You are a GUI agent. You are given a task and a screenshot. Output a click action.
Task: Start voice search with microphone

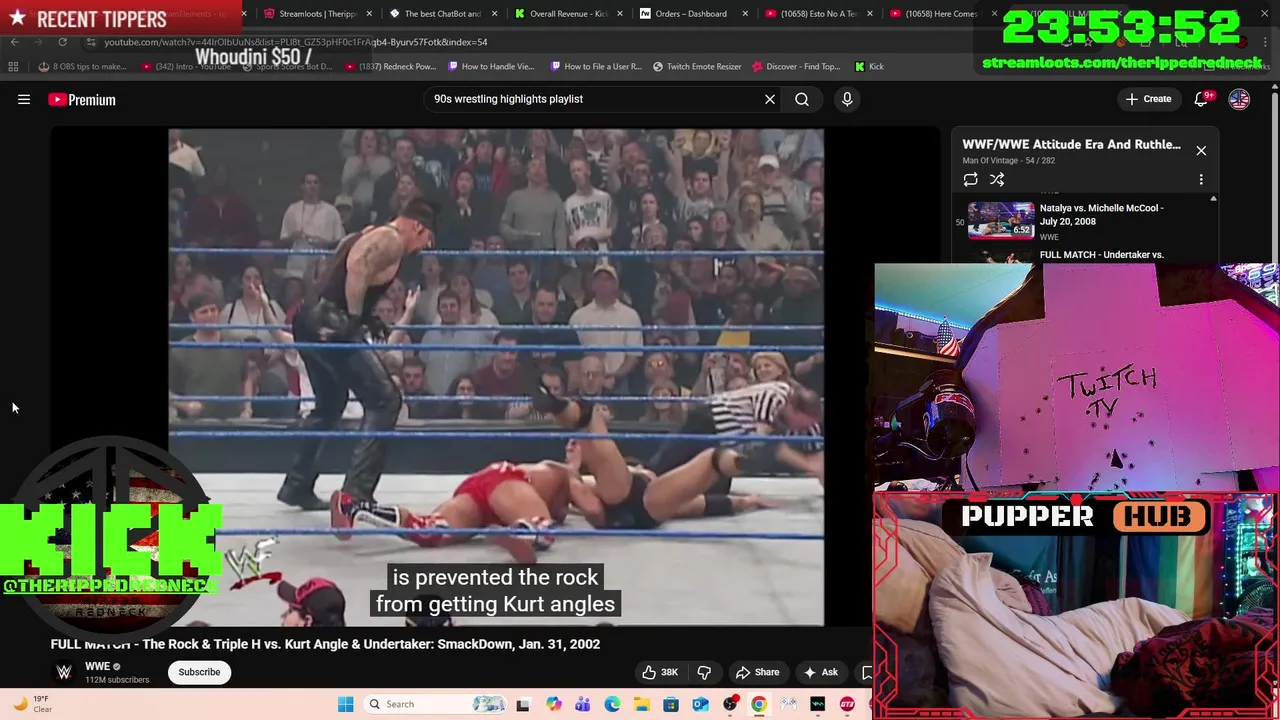coord(847,99)
